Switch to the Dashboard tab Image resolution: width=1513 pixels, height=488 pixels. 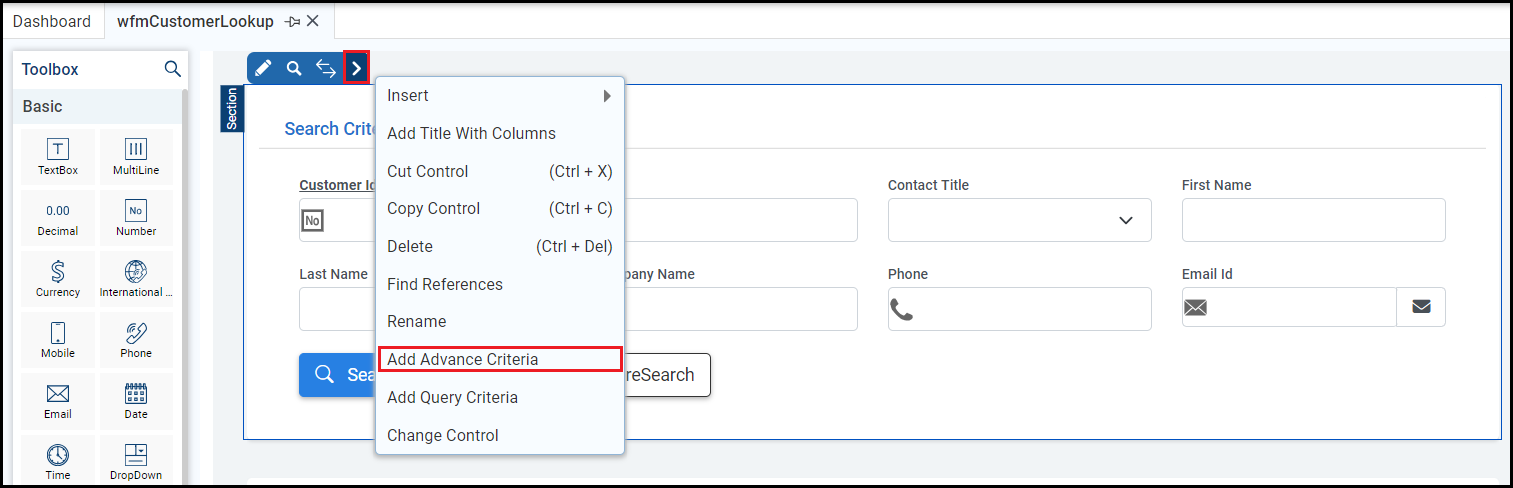[x=51, y=21]
